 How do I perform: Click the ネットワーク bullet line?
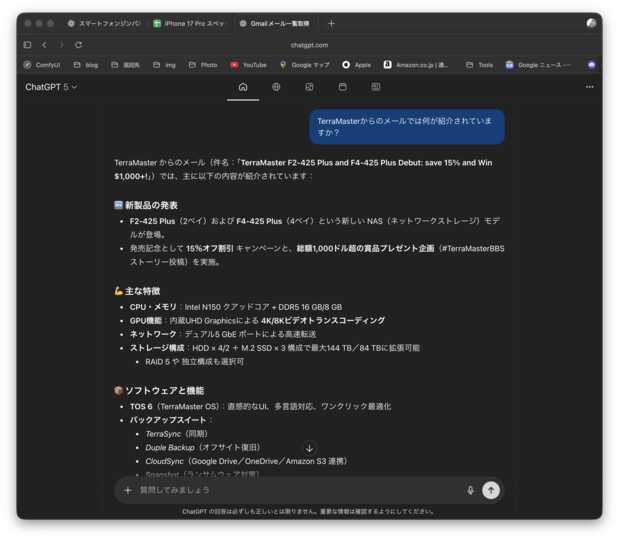[x=223, y=334]
